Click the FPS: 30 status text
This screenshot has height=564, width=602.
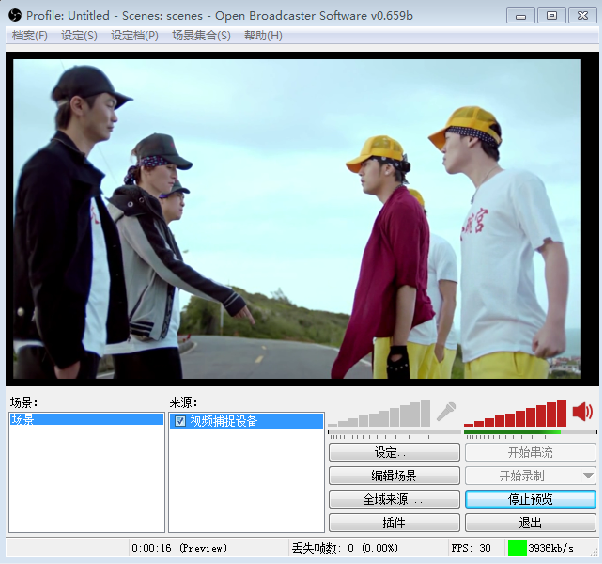[x=471, y=548]
